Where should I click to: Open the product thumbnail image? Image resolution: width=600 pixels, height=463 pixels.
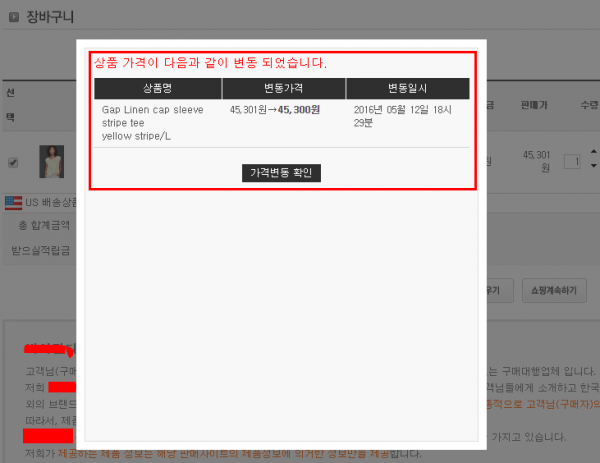51,161
